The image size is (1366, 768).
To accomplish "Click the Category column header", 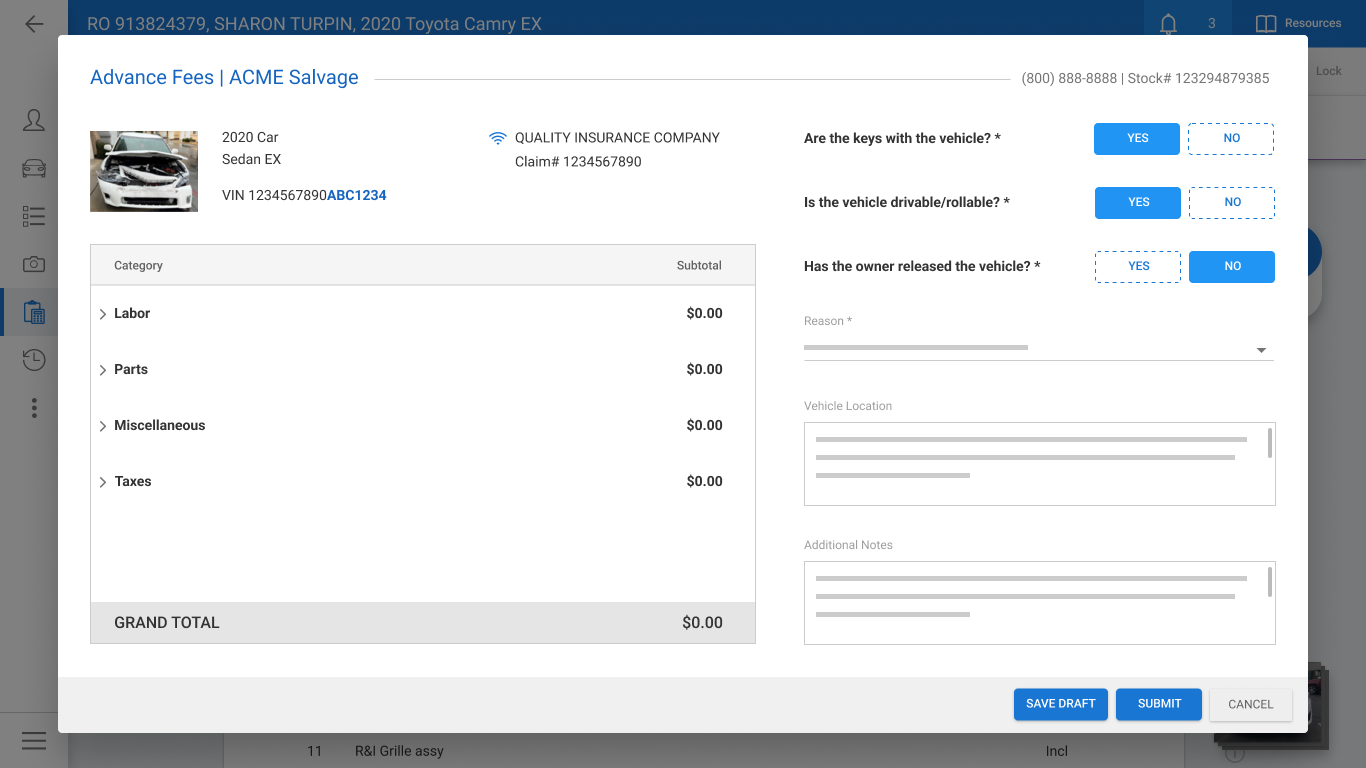I will pyautogui.click(x=138, y=265).
